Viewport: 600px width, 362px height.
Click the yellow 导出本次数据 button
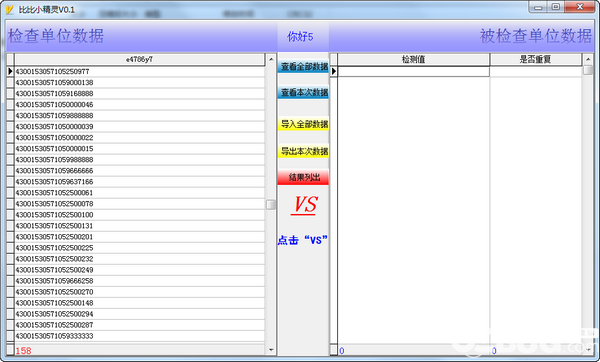coord(303,151)
